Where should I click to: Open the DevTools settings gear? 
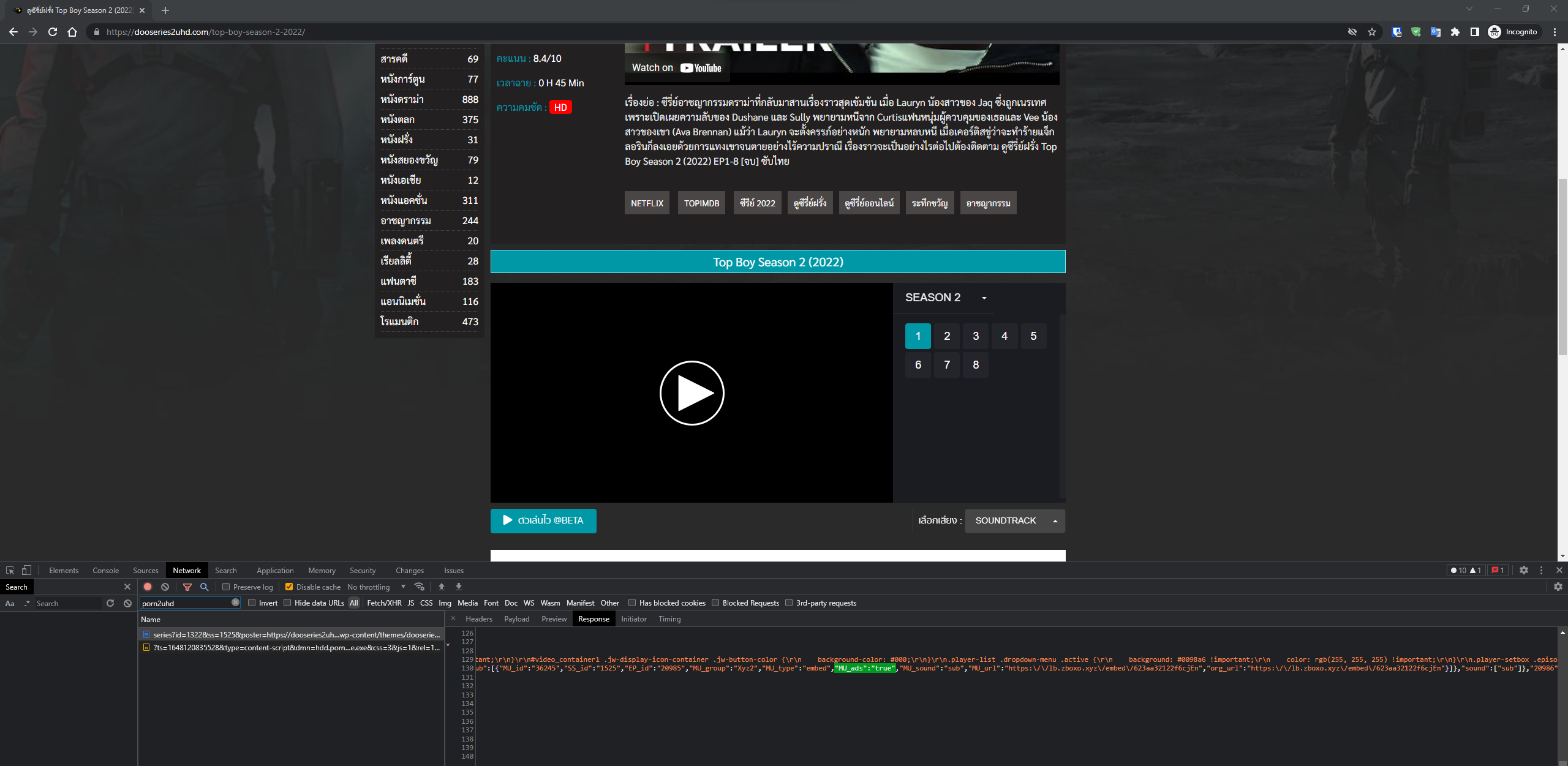pos(1524,570)
